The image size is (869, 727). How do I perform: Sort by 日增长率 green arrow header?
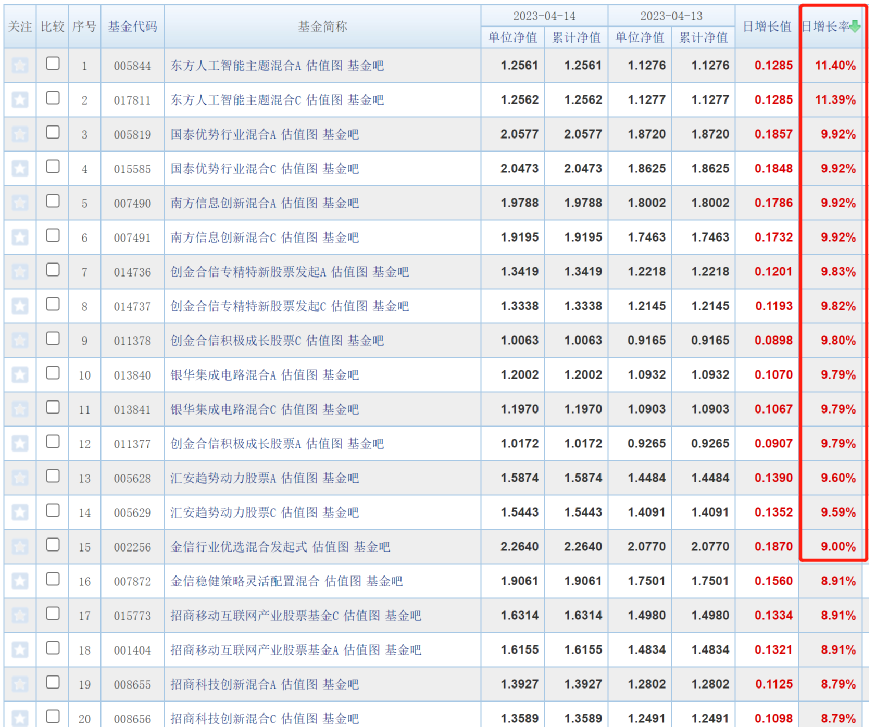coord(831,27)
